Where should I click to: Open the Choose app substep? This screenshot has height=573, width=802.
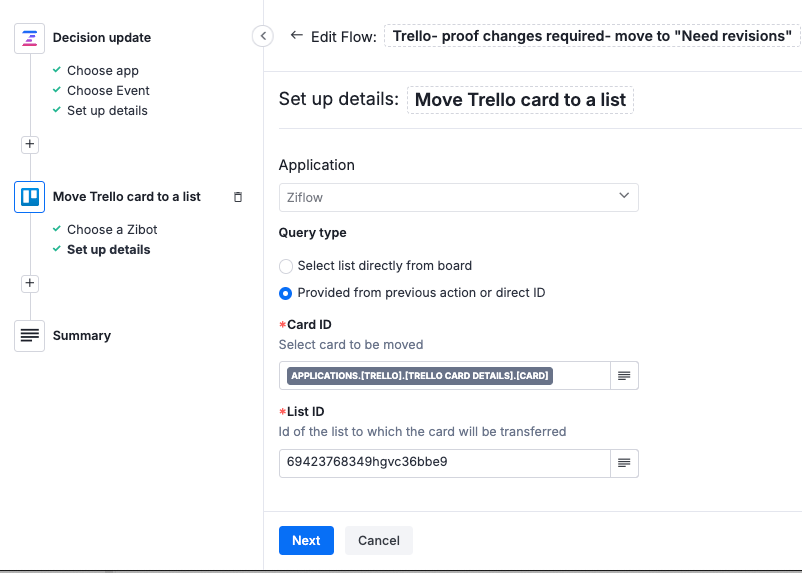[103, 71]
